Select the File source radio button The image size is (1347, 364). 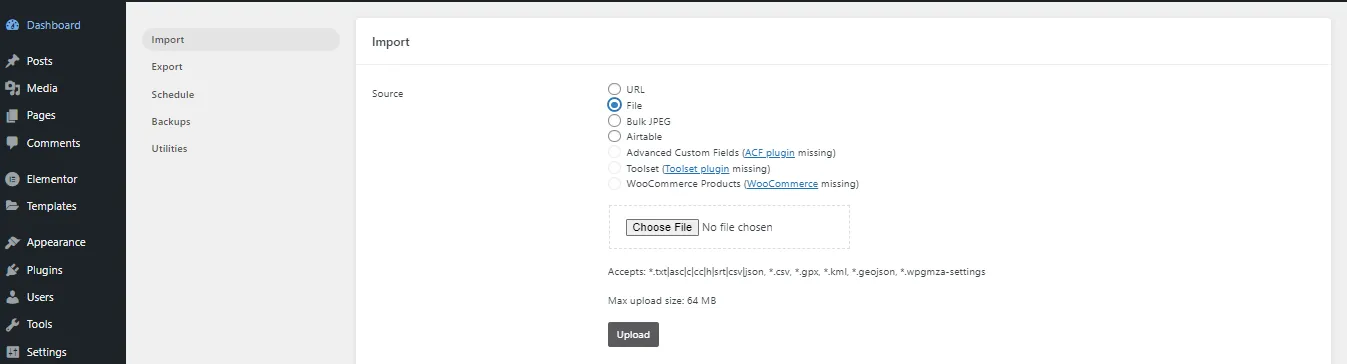pyautogui.click(x=615, y=105)
